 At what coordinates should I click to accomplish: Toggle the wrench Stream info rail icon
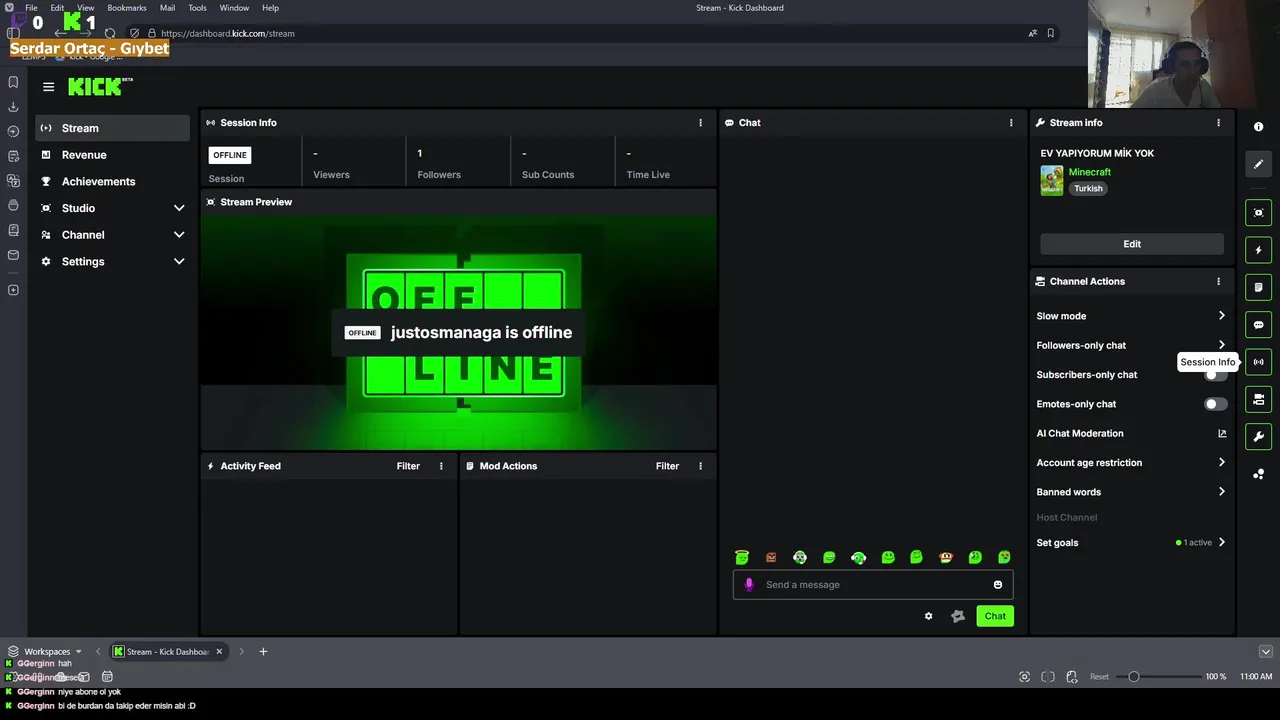click(x=1258, y=437)
